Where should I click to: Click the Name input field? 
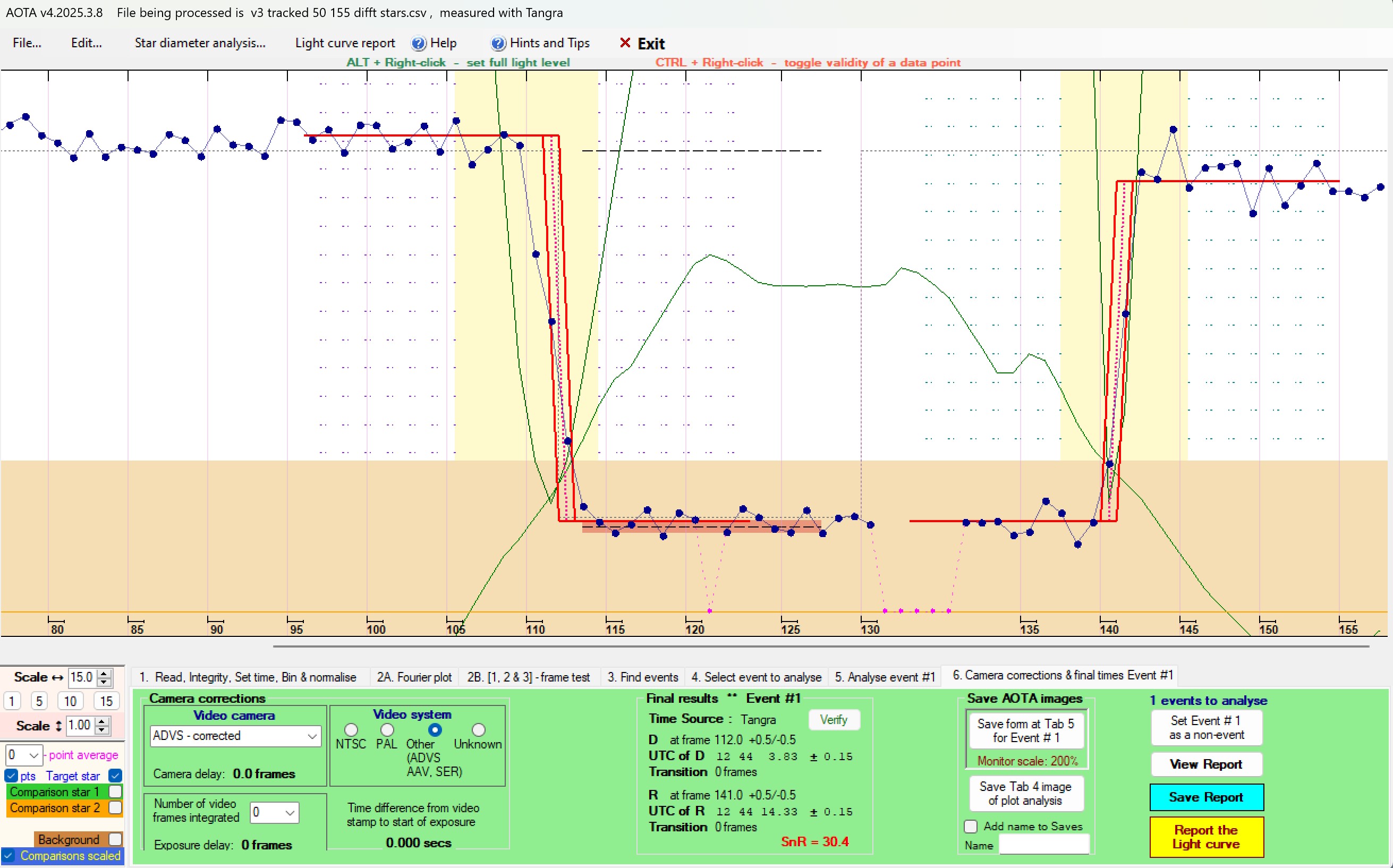coord(1043,845)
